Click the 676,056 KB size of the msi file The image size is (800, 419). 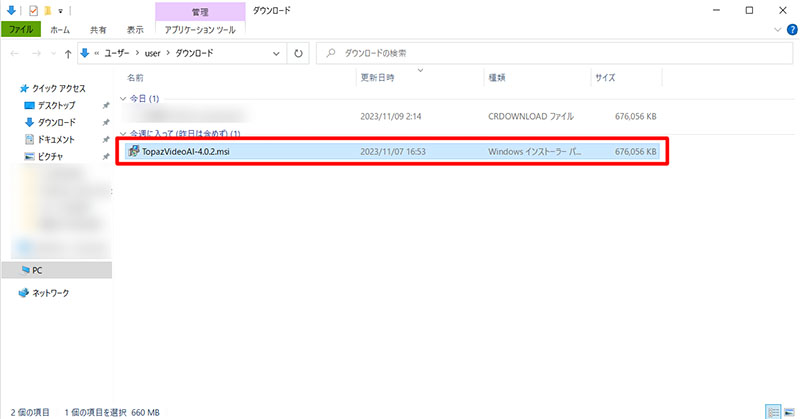pyautogui.click(x=636, y=152)
